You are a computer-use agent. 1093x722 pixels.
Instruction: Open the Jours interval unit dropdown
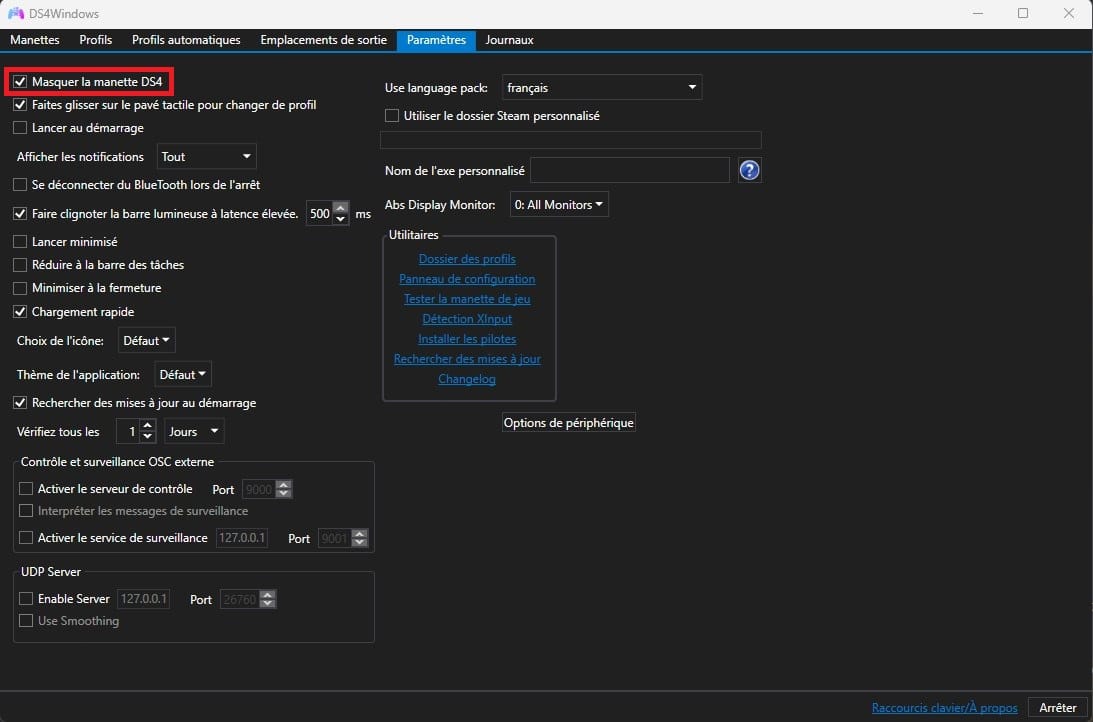click(x=194, y=431)
